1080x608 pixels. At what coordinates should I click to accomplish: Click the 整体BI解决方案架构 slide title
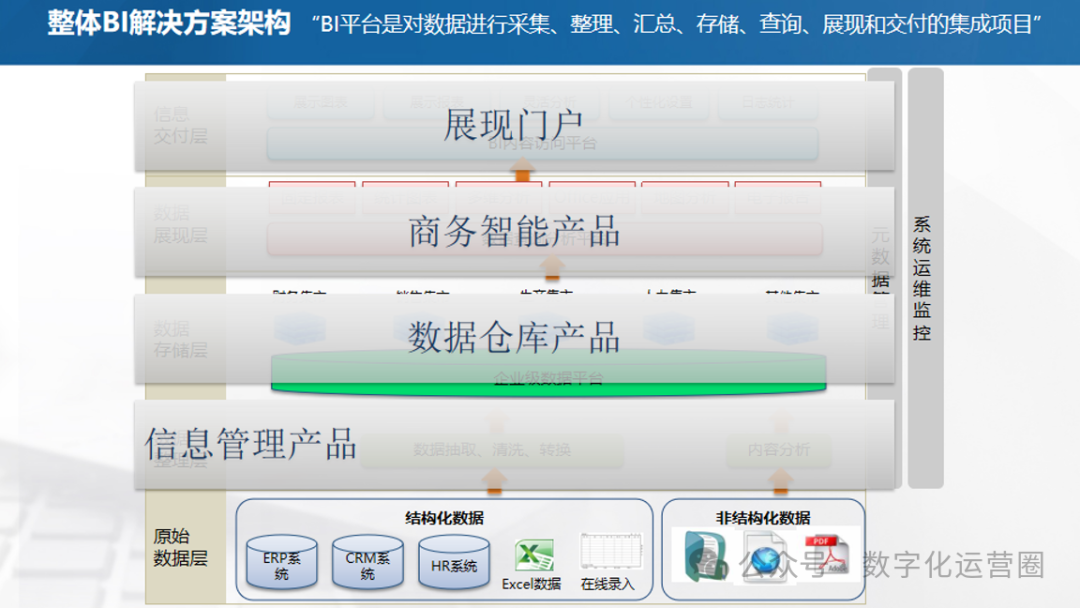click(169, 23)
